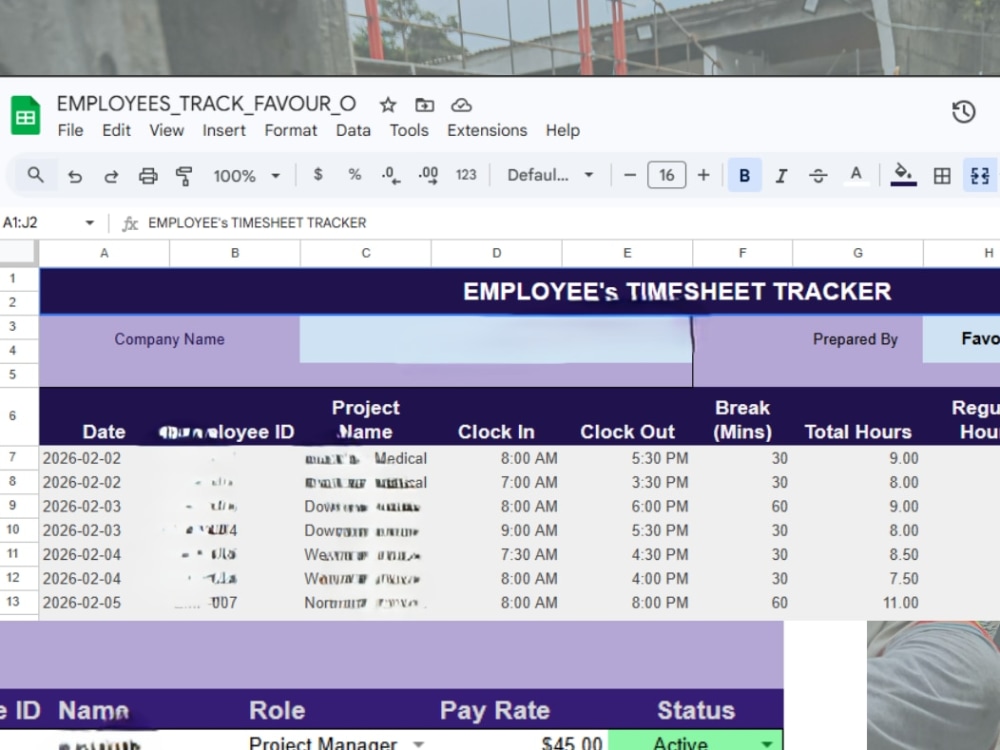Open the borders tool

(942, 175)
